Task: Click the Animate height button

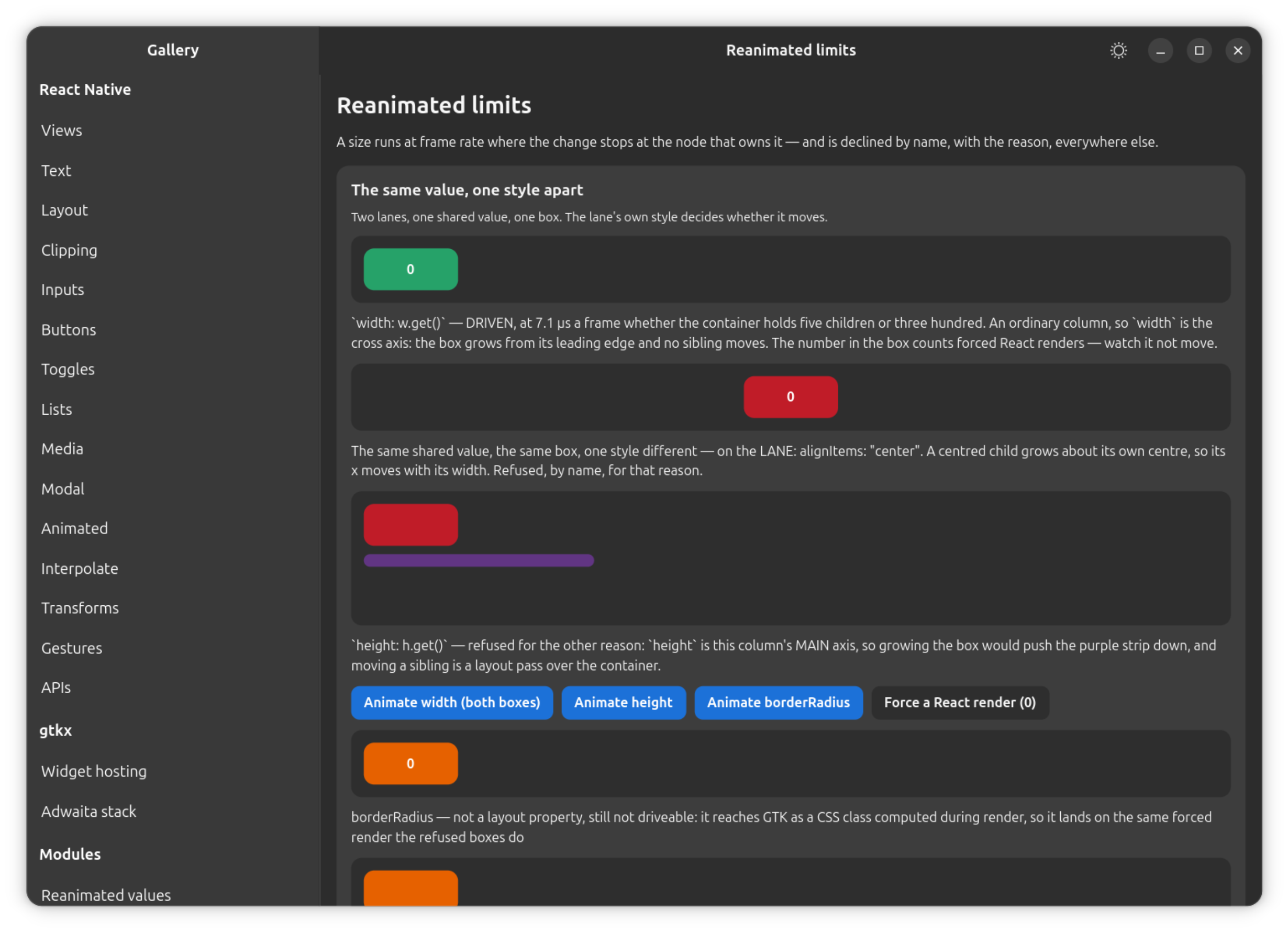Action: tap(623, 703)
